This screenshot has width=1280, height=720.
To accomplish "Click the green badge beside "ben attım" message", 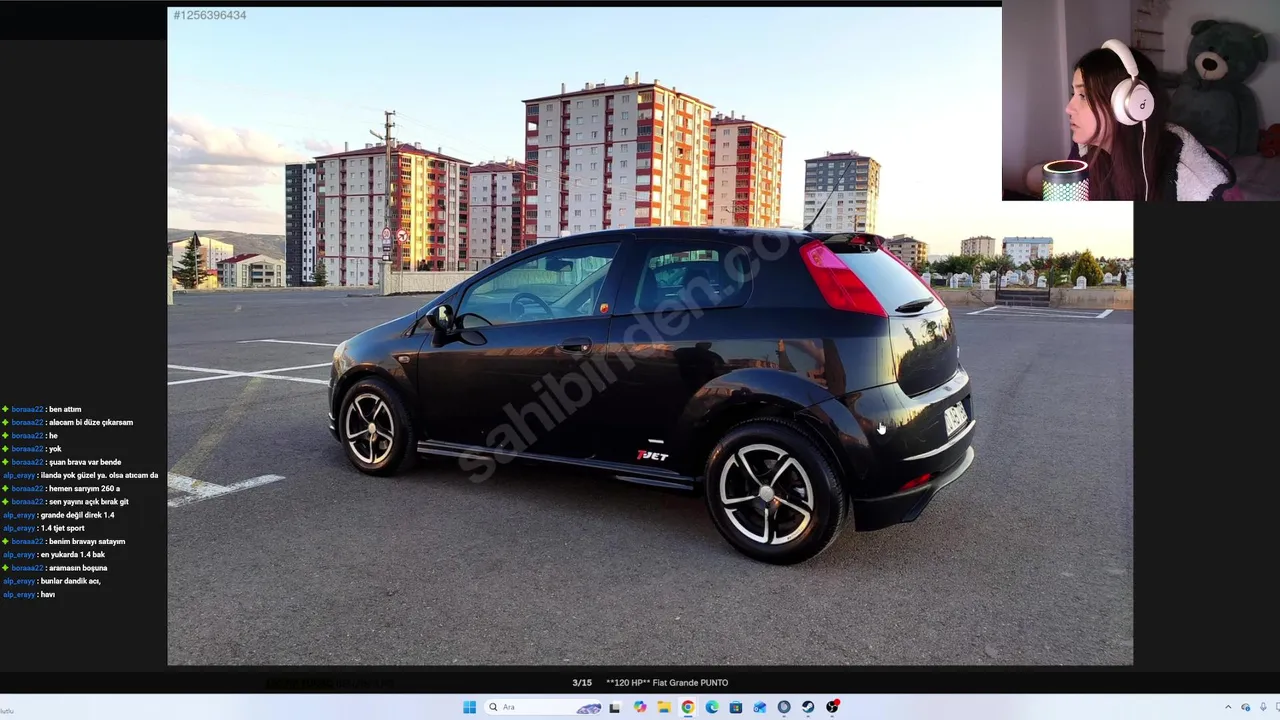I will (x=5, y=409).
